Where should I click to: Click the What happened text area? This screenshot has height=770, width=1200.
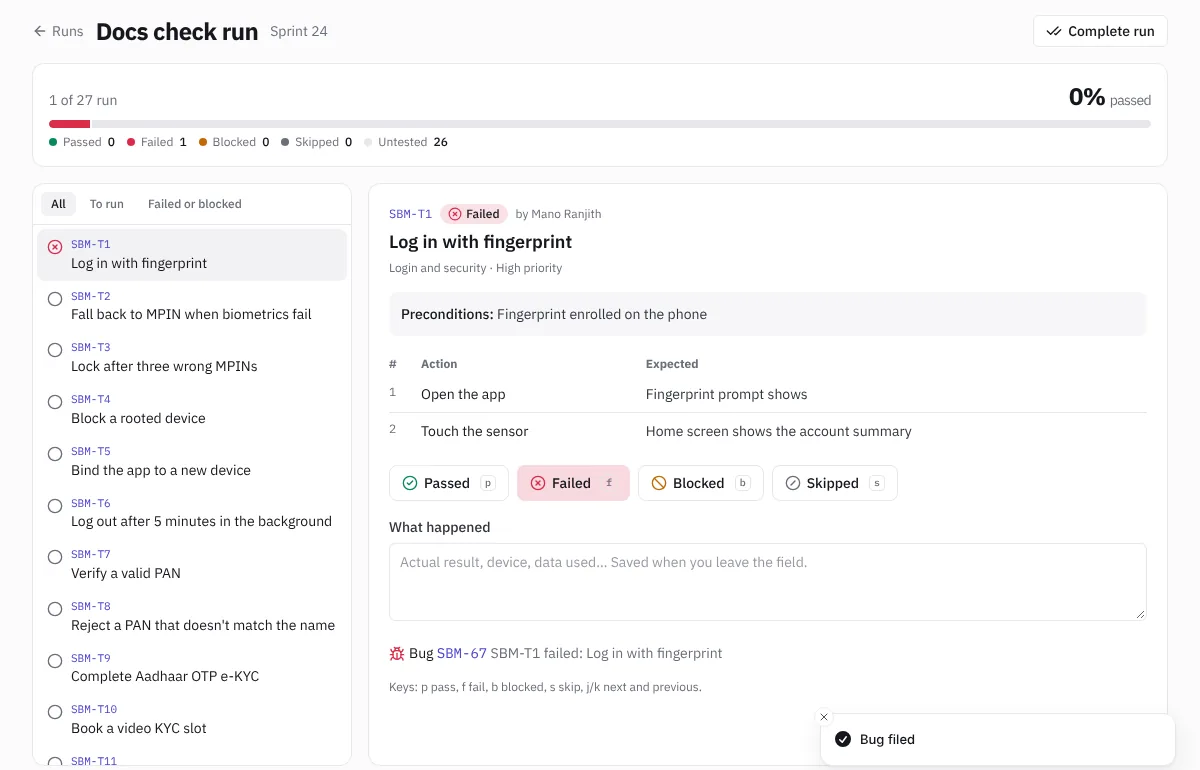[x=768, y=582]
